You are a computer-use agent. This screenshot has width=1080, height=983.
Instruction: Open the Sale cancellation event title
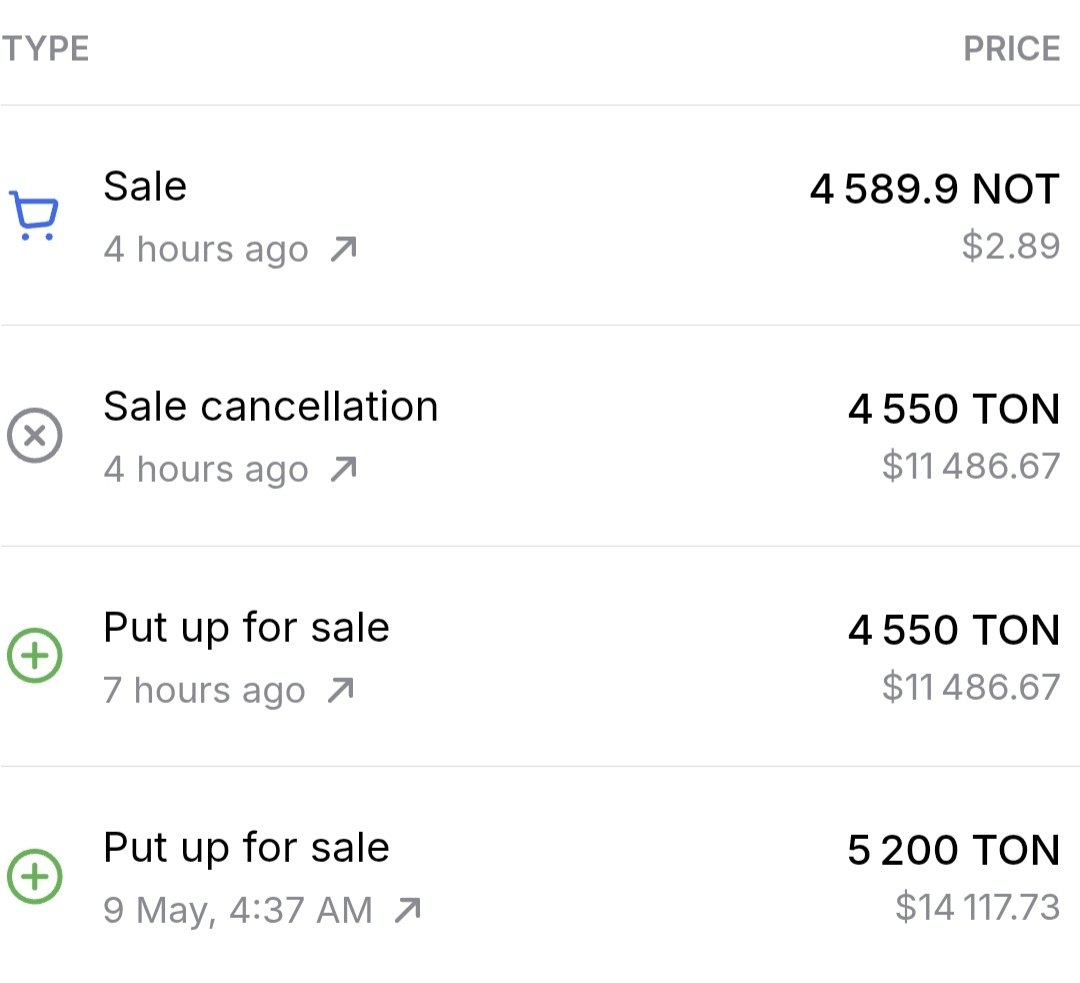click(x=271, y=406)
